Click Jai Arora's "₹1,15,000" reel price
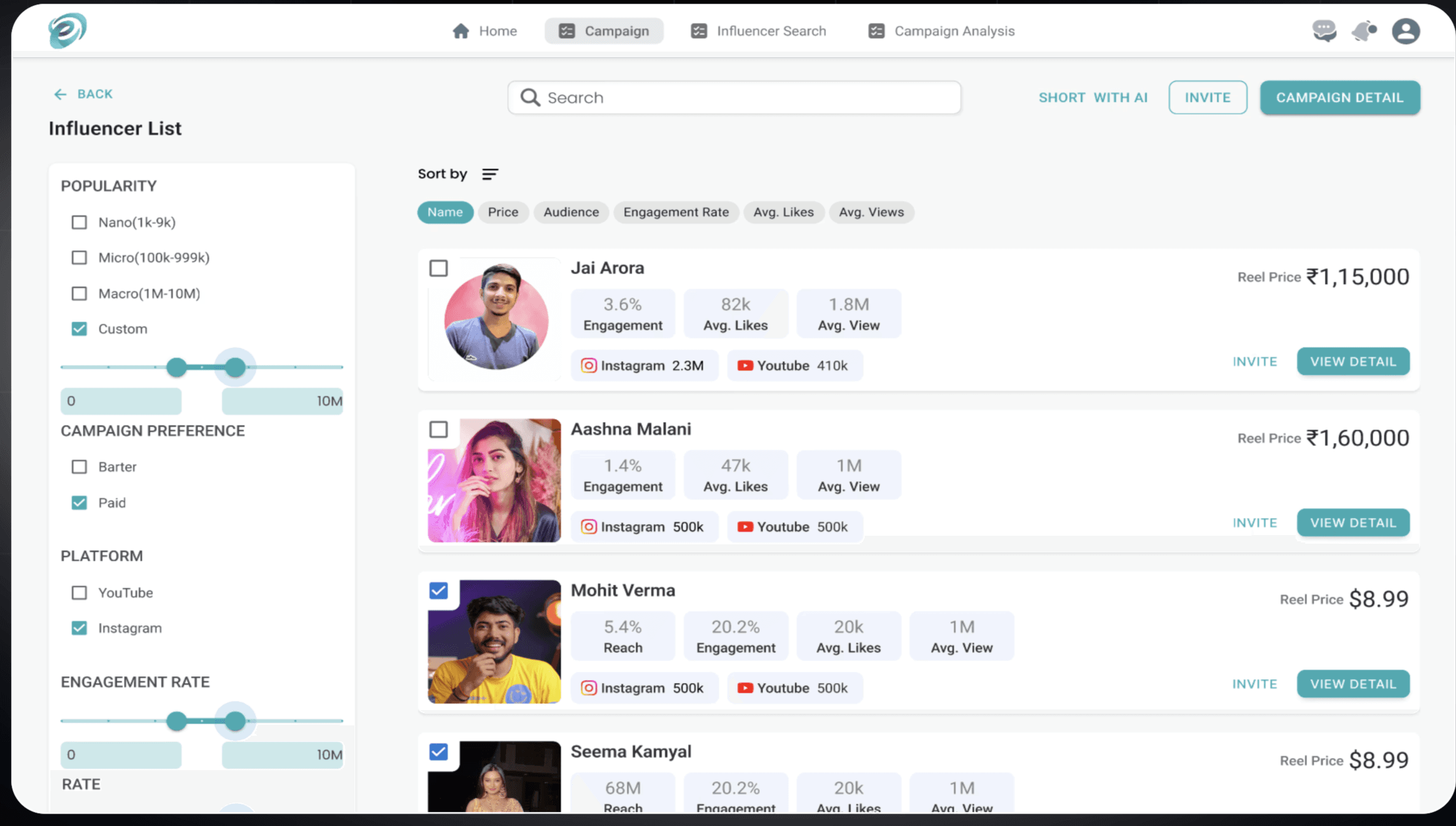Viewport: 1456px width, 826px height. tap(1357, 277)
